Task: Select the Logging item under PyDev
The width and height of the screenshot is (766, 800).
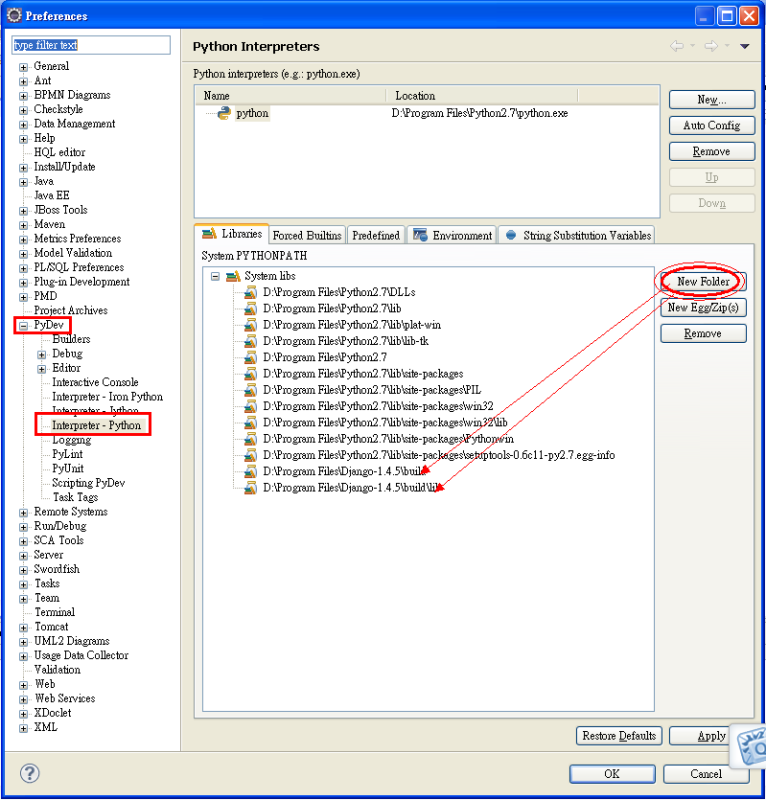Action: [x=71, y=440]
